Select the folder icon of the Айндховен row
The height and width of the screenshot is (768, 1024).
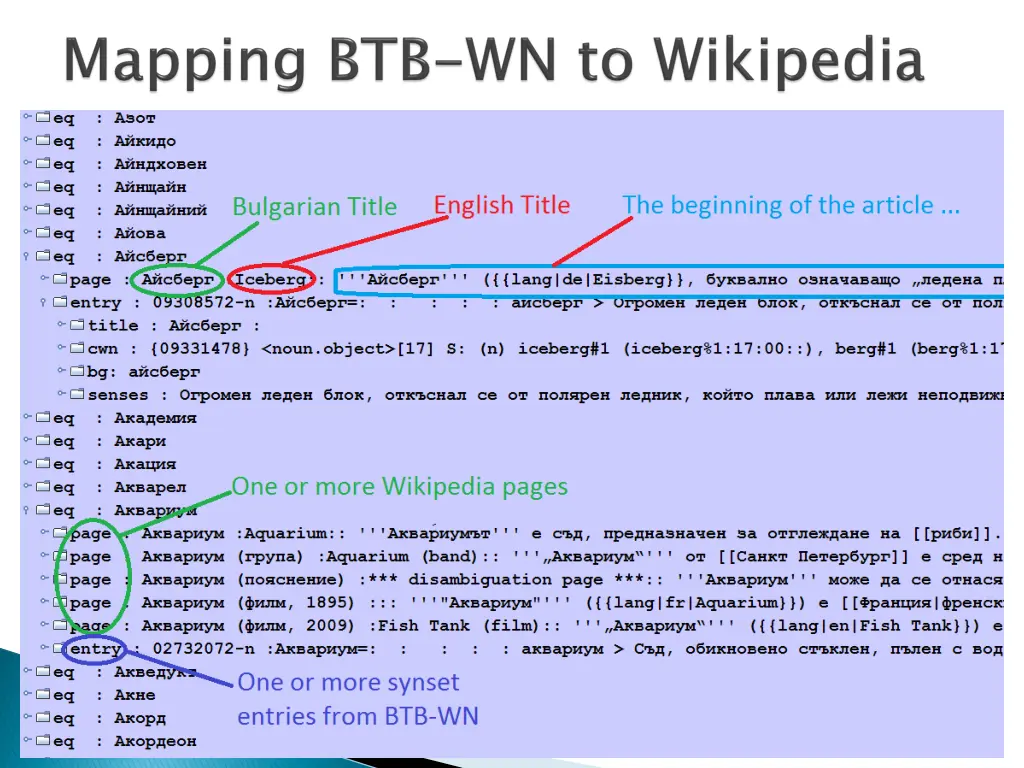(43, 163)
